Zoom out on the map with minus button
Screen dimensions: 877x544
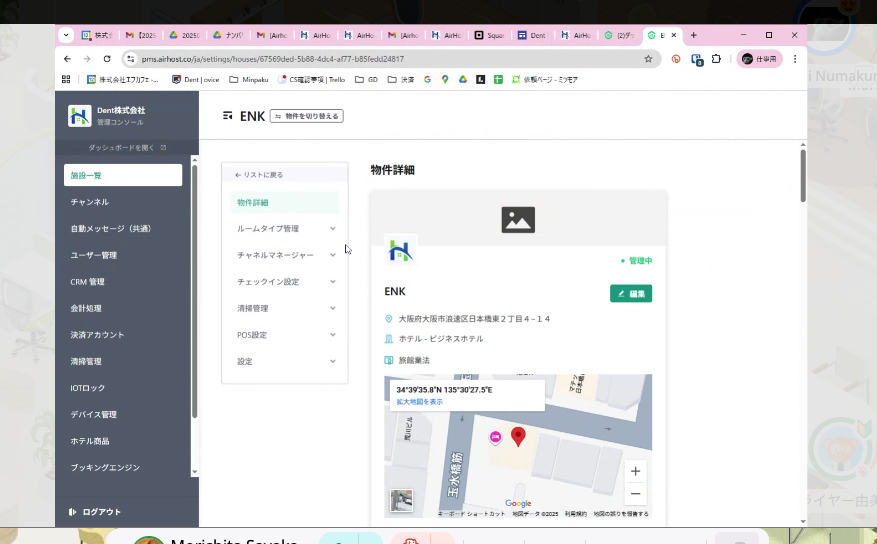coord(635,493)
